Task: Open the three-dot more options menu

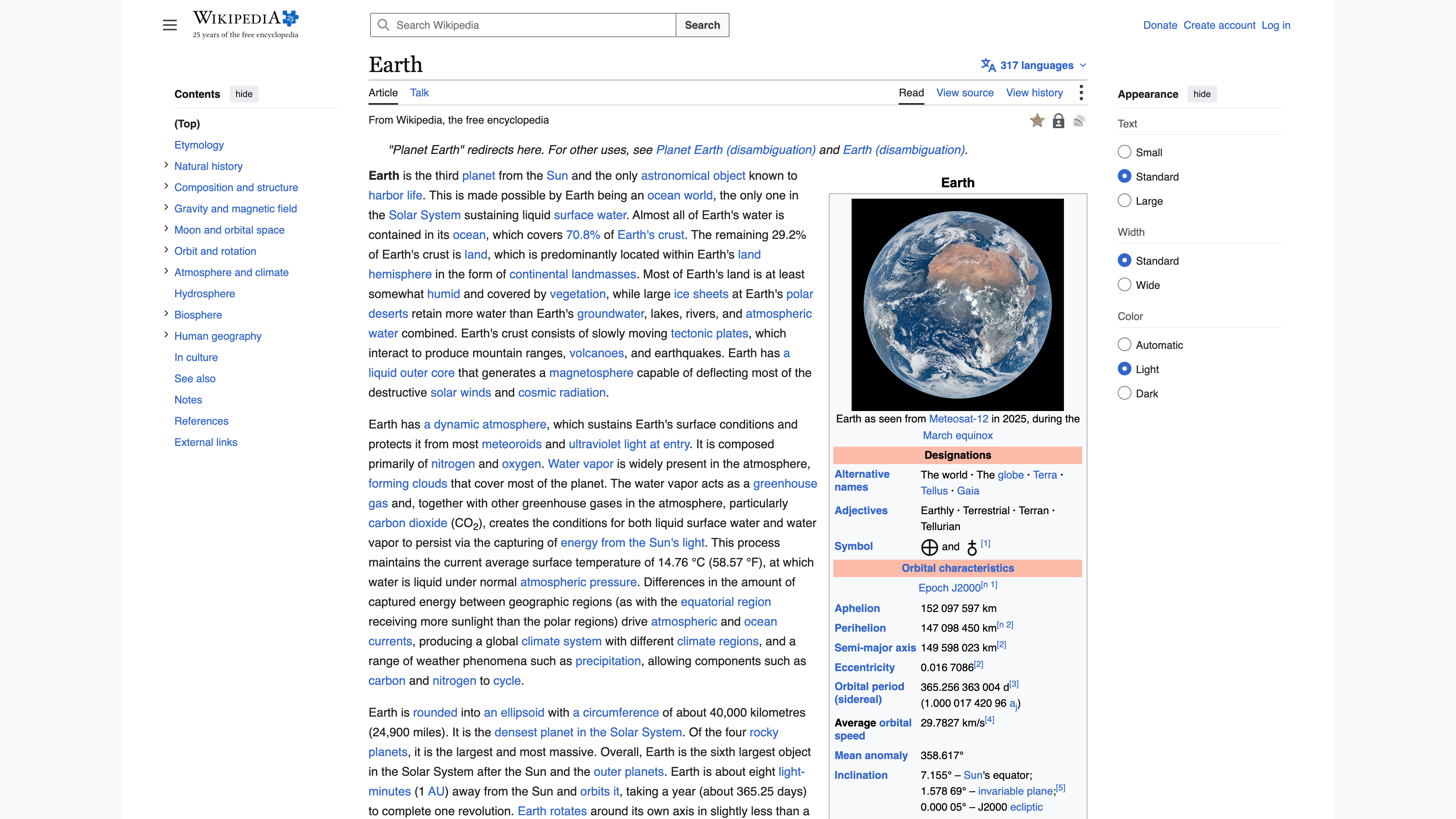Action: click(x=1081, y=93)
